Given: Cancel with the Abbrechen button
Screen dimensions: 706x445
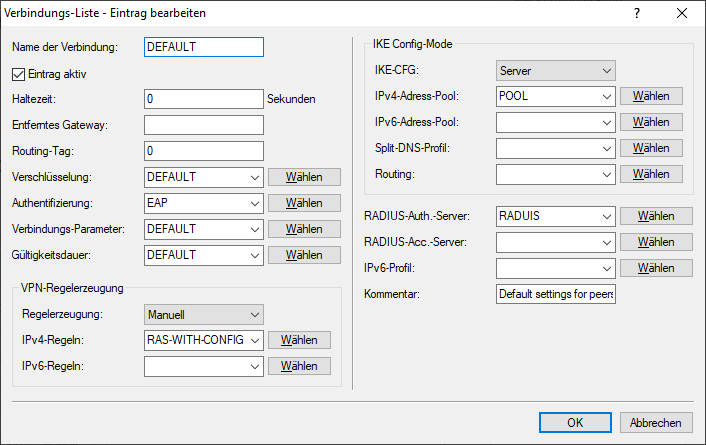Looking at the screenshot, I should tap(656, 423).
